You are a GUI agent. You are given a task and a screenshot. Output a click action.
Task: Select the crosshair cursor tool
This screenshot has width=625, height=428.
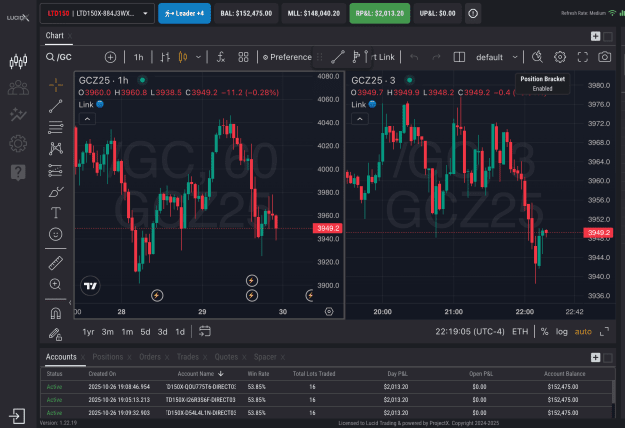coord(56,85)
